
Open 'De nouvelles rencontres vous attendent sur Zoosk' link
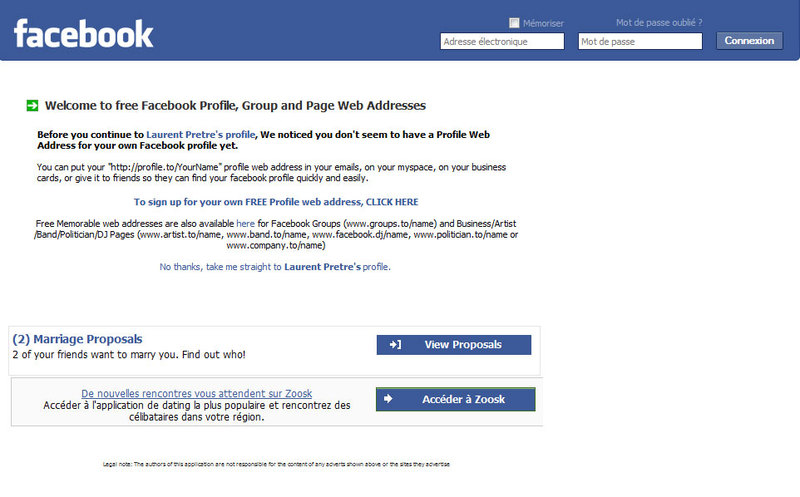point(196,393)
